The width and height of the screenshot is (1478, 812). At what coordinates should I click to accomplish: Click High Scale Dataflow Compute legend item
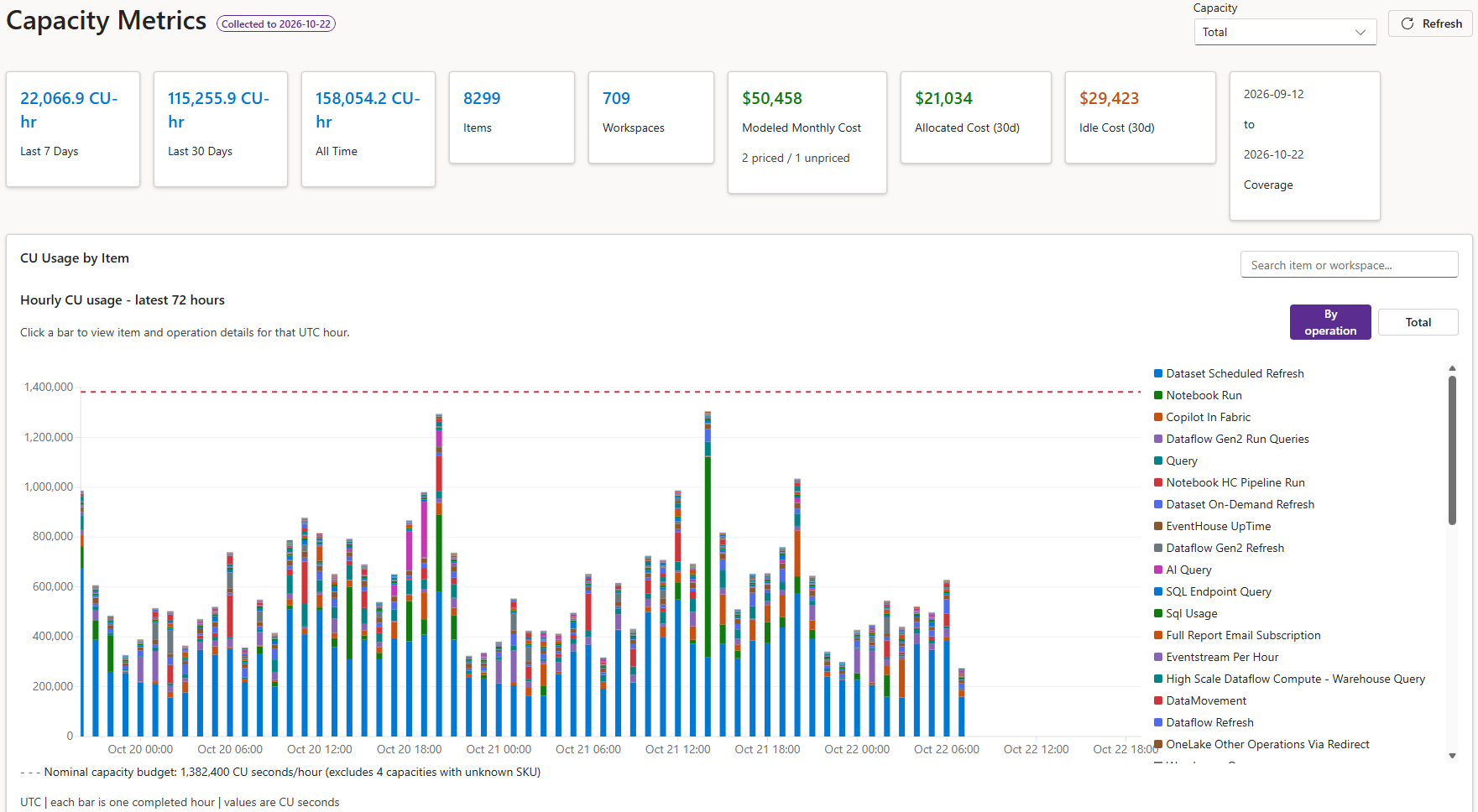point(1289,679)
